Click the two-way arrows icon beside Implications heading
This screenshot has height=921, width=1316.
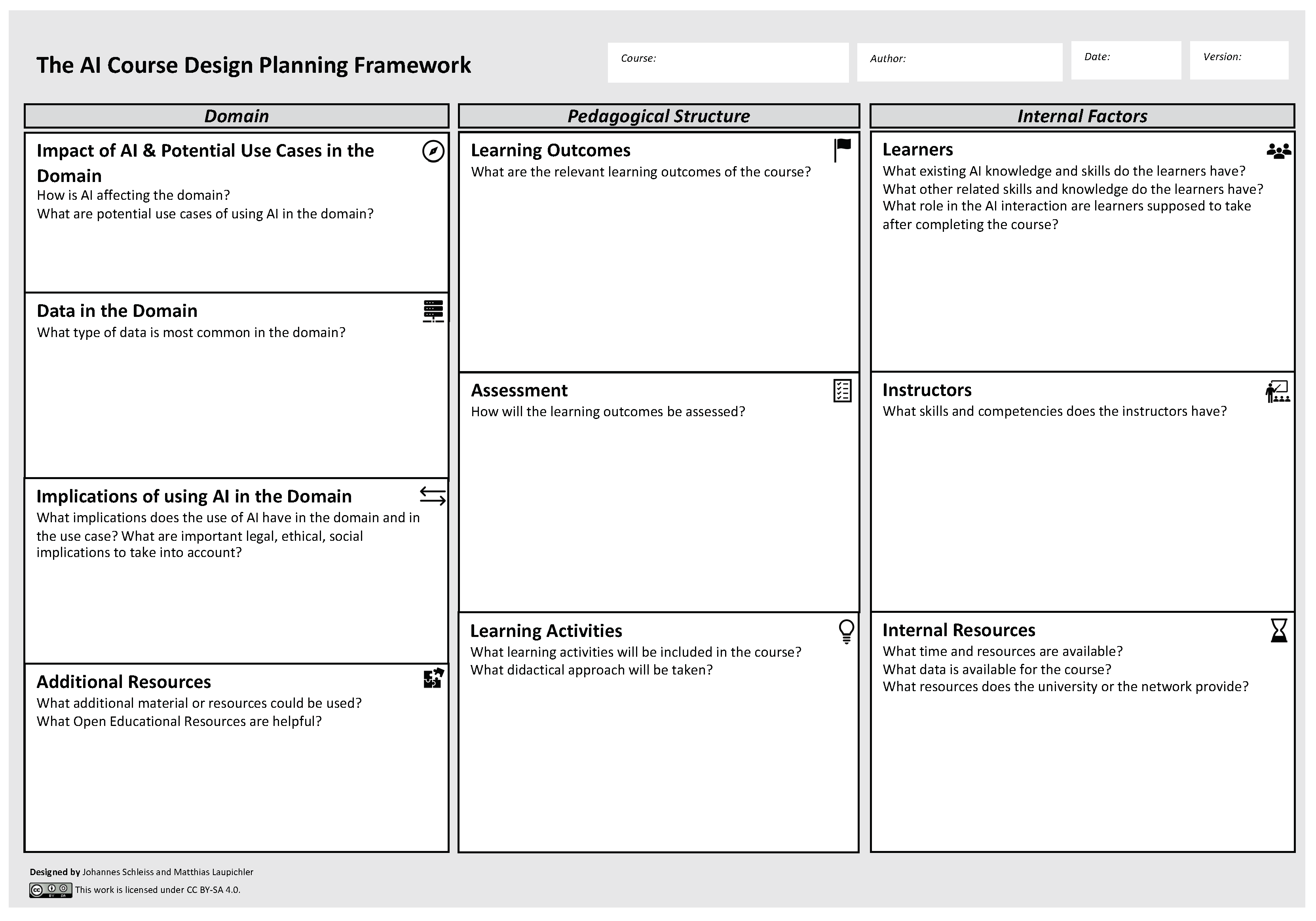[432, 496]
